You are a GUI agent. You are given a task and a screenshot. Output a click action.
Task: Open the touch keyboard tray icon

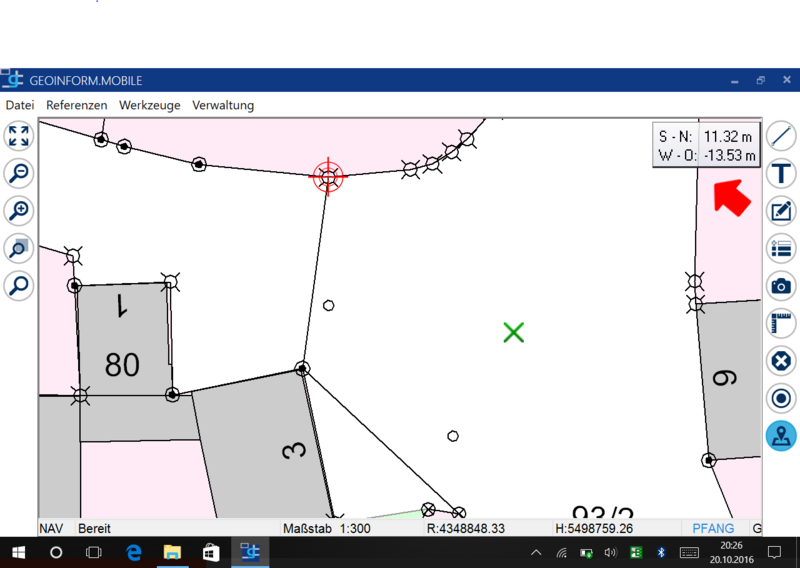tap(689, 552)
